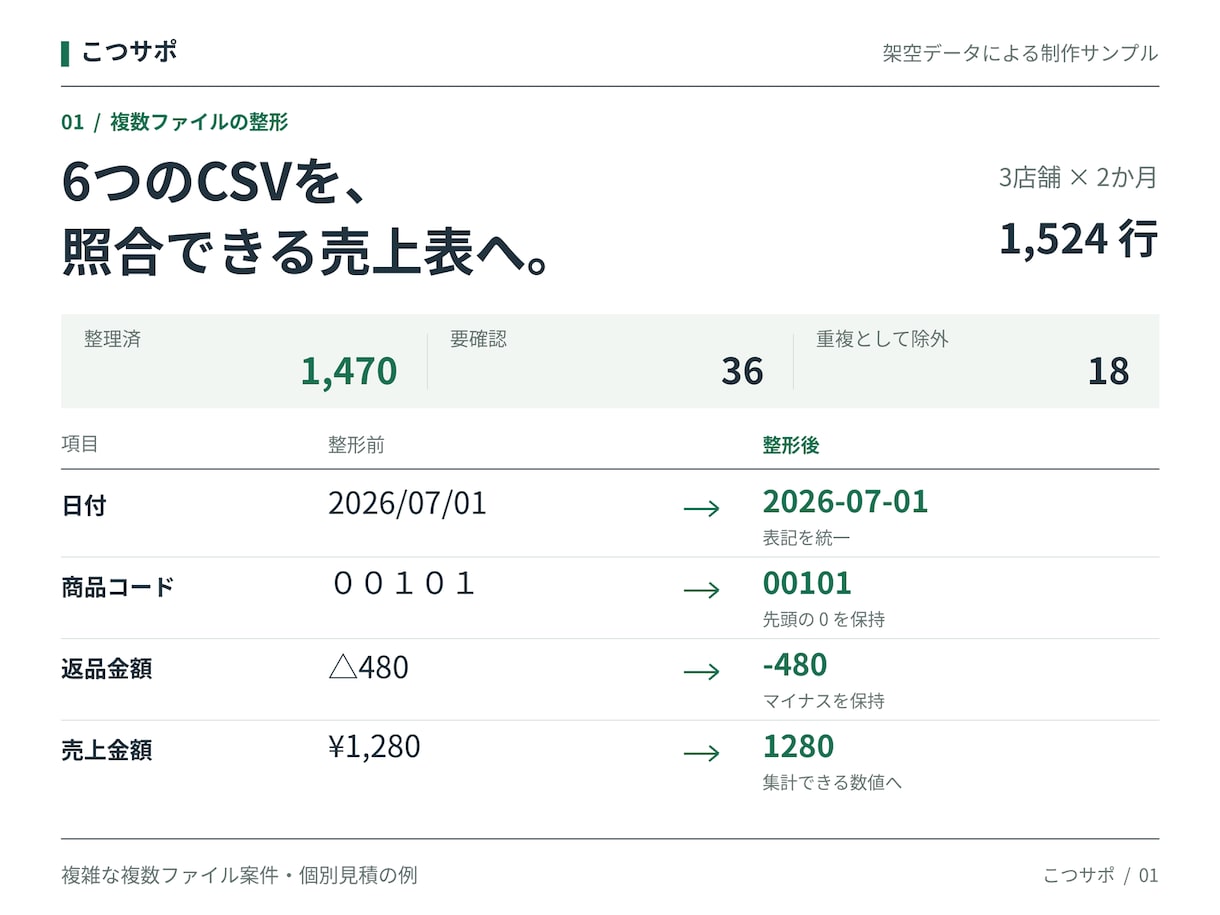Click the footer page label こつサポ / 01
This screenshot has height=915, width=1220.
[1100, 876]
